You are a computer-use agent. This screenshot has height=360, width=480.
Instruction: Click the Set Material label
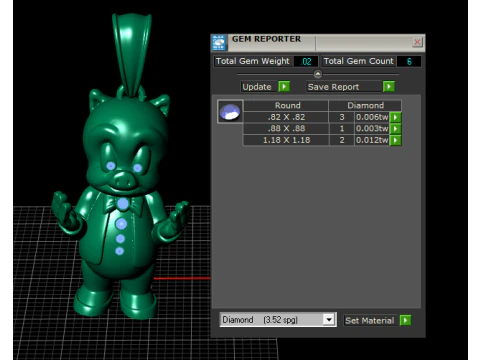point(370,321)
